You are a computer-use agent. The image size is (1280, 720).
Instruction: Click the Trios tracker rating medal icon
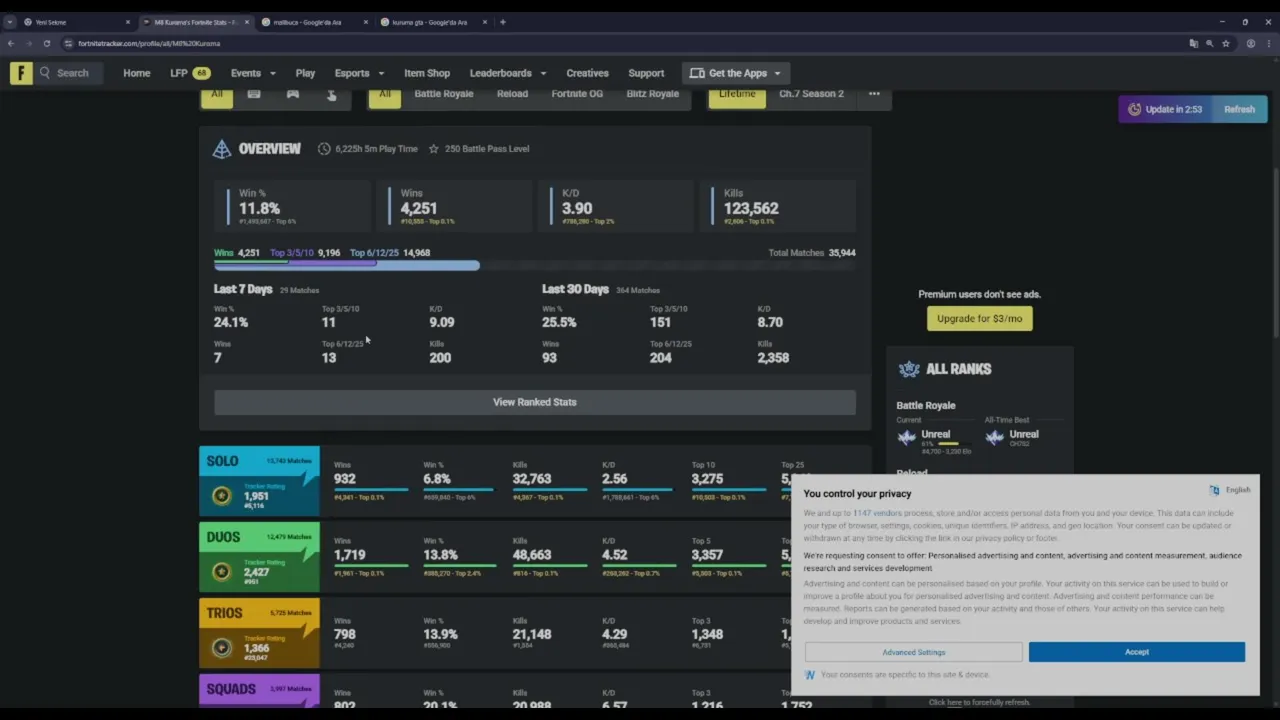222,648
